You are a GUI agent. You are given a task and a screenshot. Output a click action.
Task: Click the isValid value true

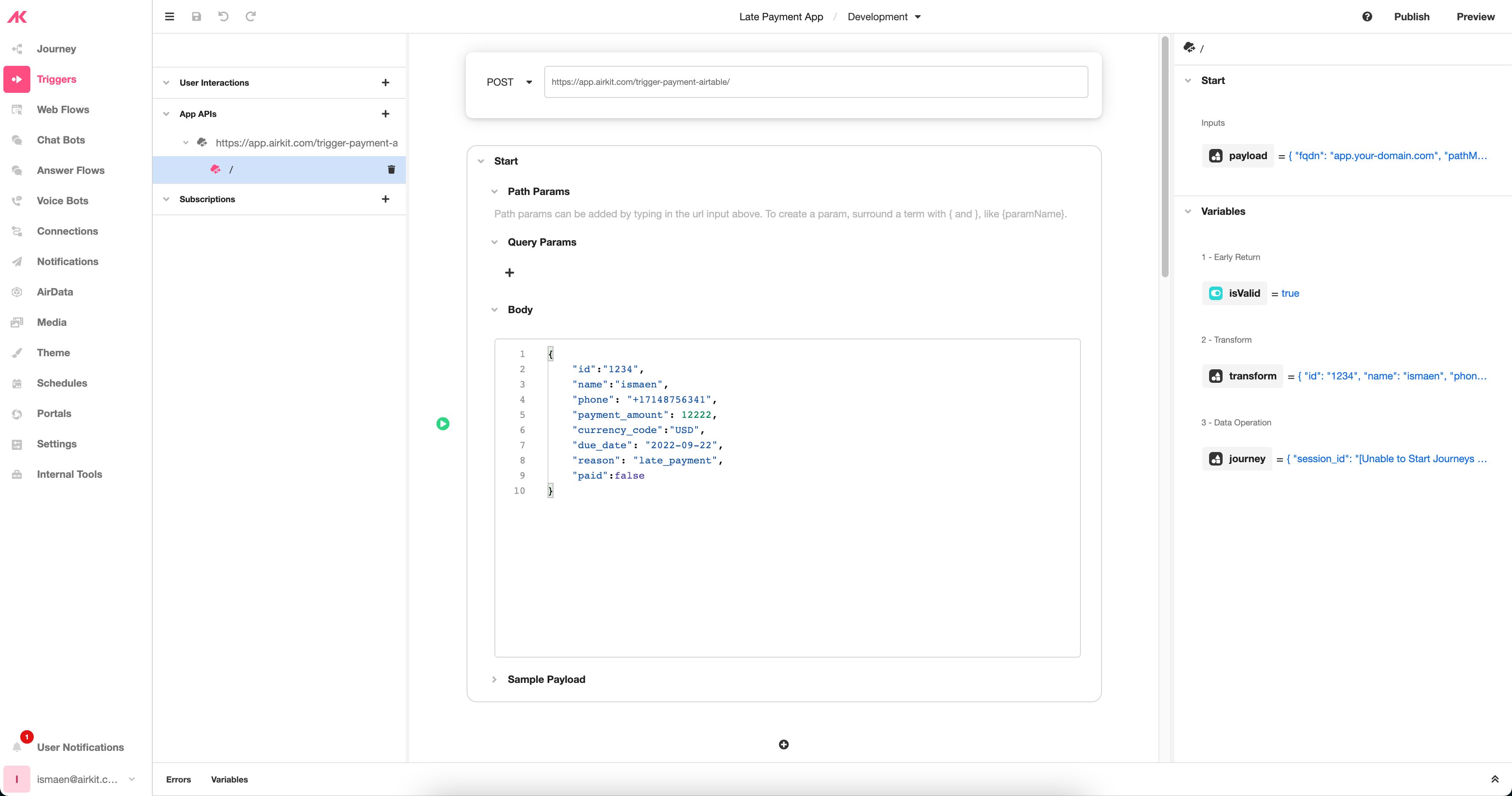pyautogui.click(x=1290, y=293)
